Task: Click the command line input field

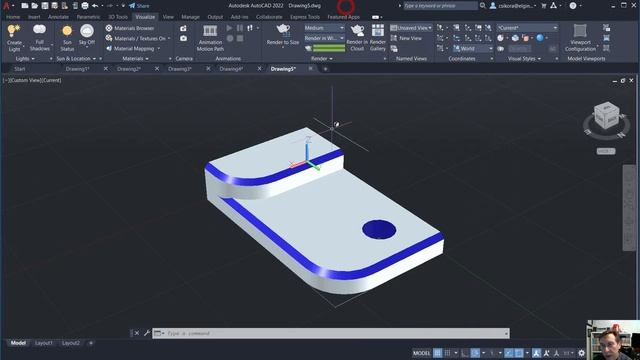Action: [x=331, y=333]
